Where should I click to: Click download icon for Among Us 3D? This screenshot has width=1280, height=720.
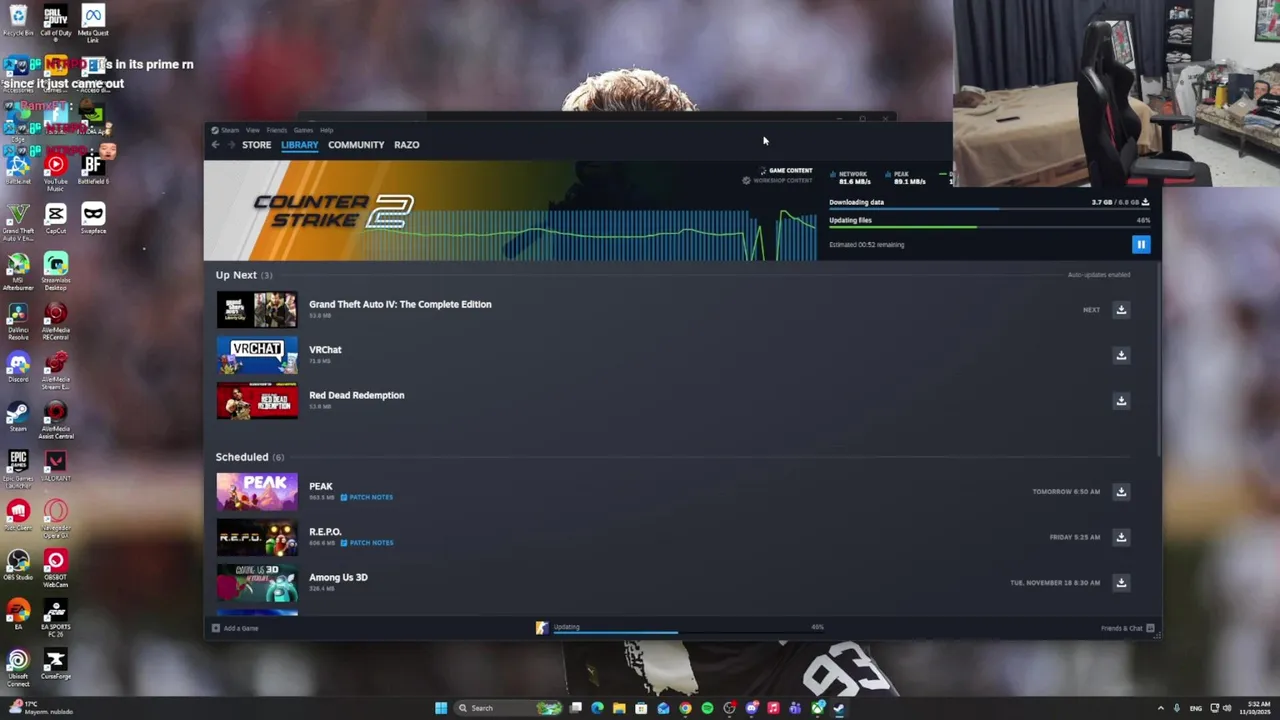point(1121,583)
